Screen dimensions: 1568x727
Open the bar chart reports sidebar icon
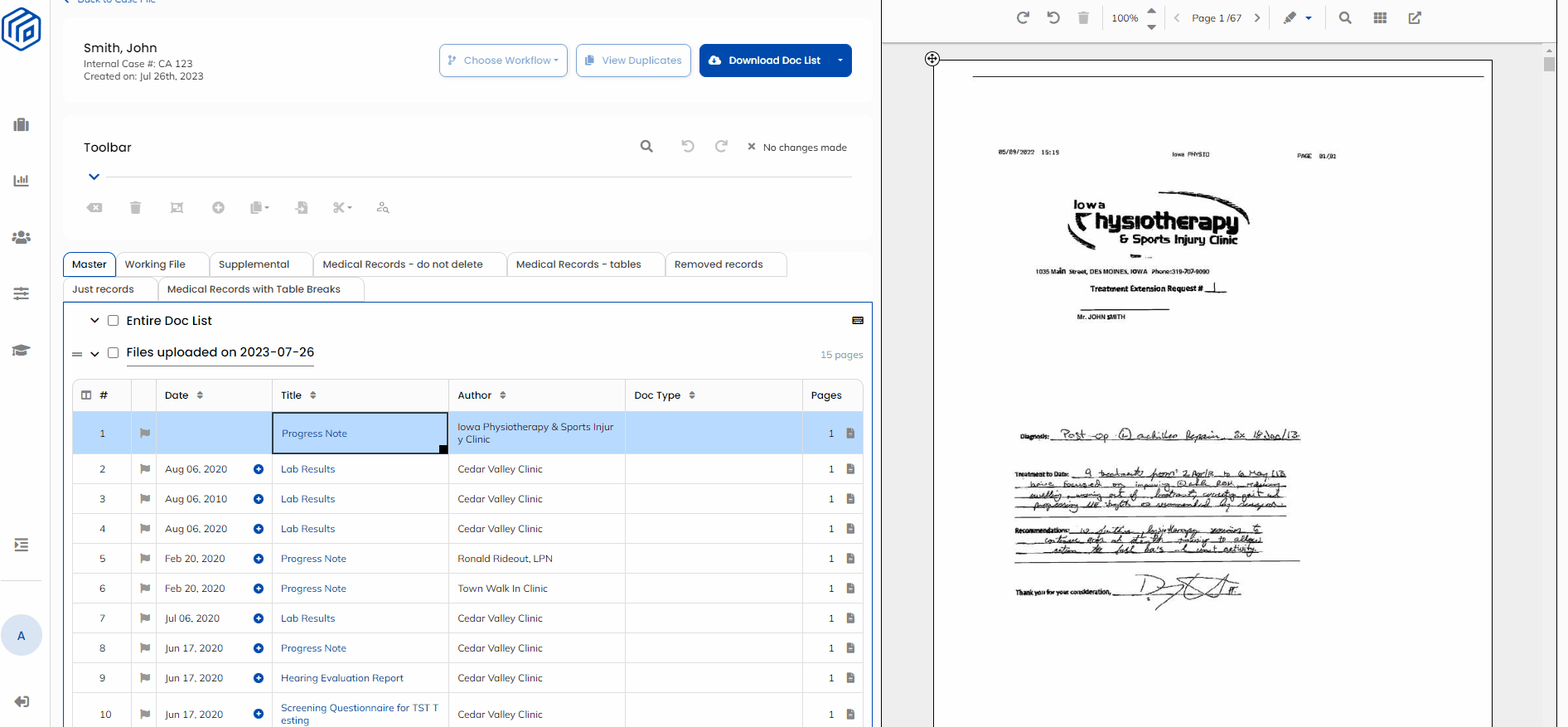click(x=22, y=180)
